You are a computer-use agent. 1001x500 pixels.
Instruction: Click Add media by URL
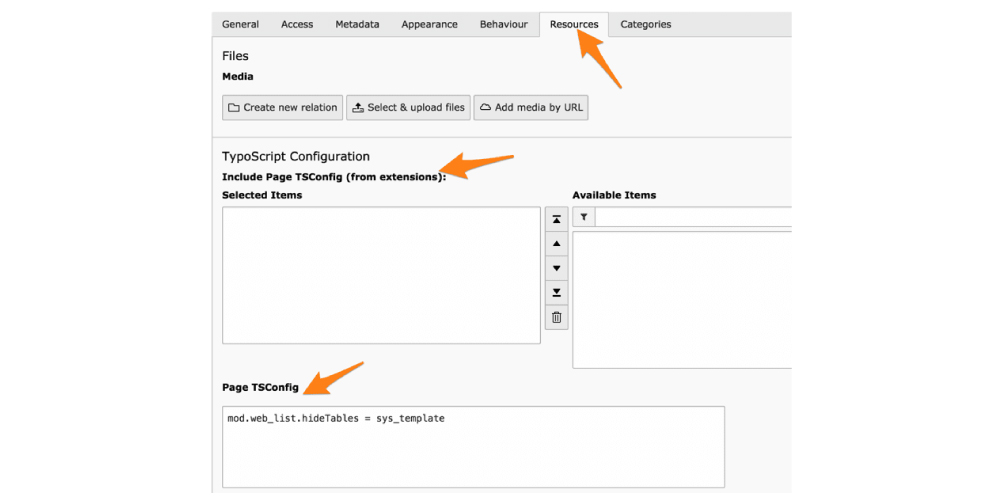tap(531, 108)
